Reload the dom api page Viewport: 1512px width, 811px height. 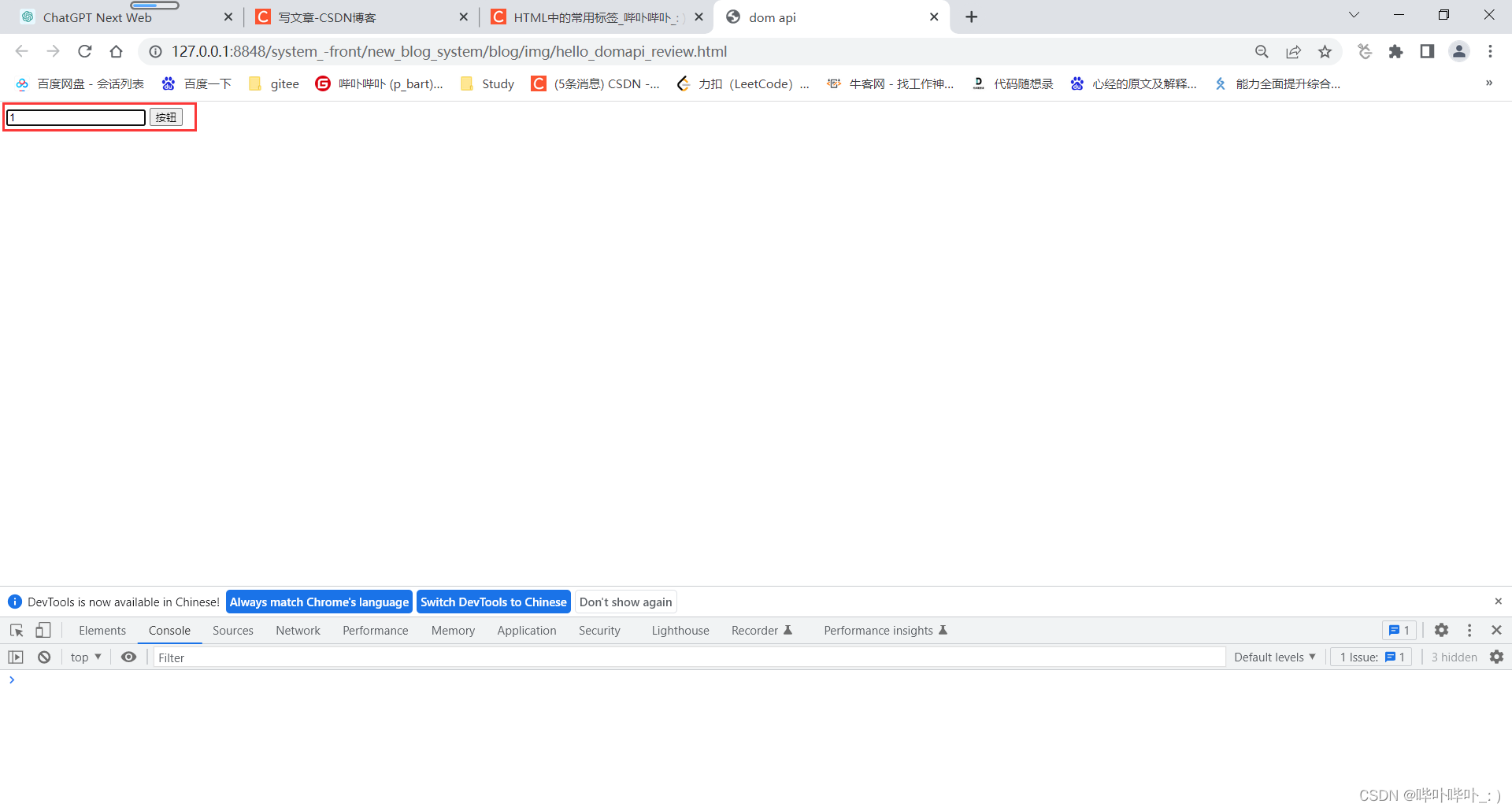pyautogui.click(x=84, y=51)
